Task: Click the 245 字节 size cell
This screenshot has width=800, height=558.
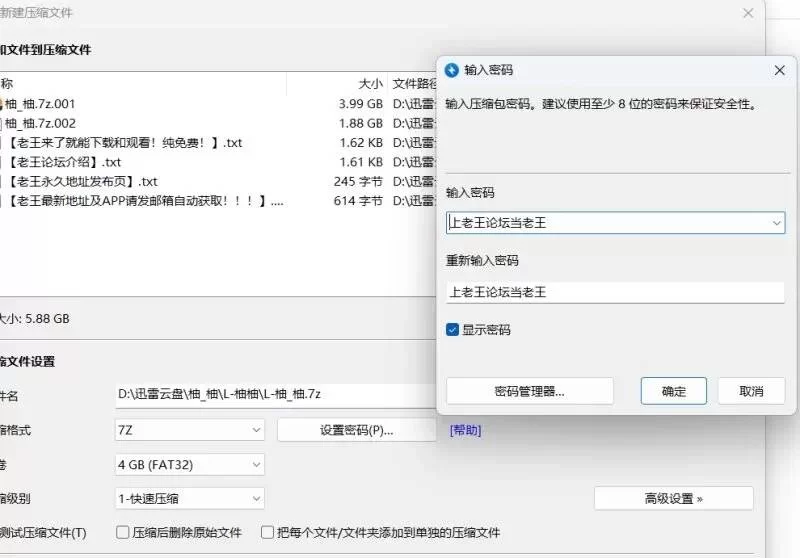Action: point(358,182)
